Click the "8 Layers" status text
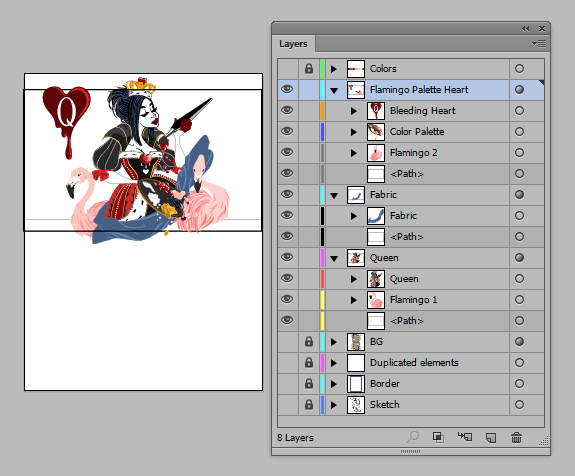 (x=295, y=437)
